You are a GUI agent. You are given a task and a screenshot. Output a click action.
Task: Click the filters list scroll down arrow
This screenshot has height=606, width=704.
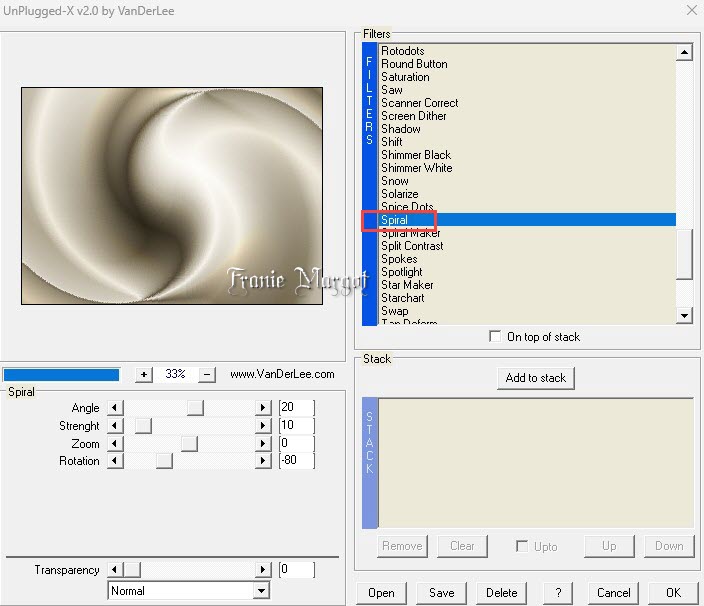click(684, 316)
